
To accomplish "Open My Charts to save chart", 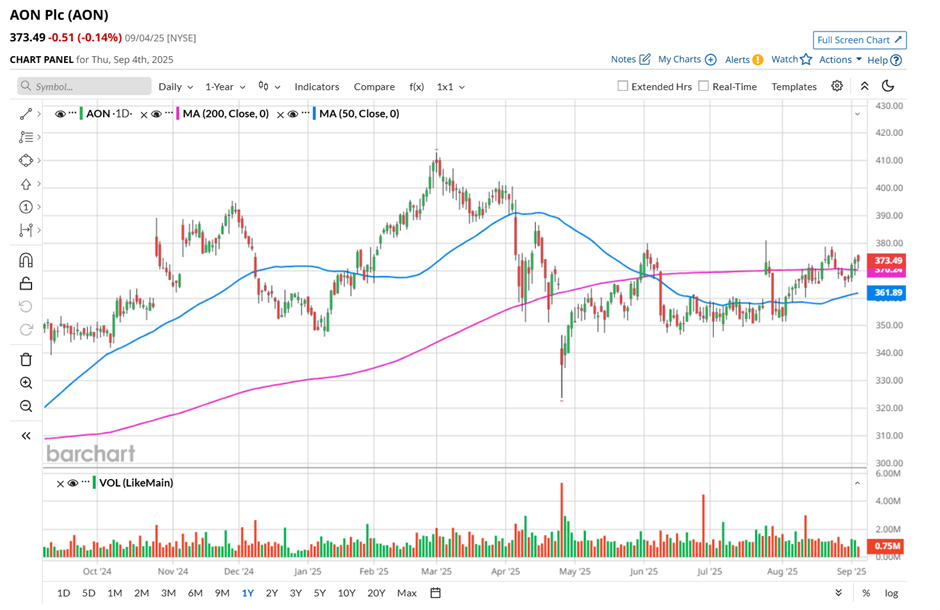I will pyautogui.click(x=687, y=59).
